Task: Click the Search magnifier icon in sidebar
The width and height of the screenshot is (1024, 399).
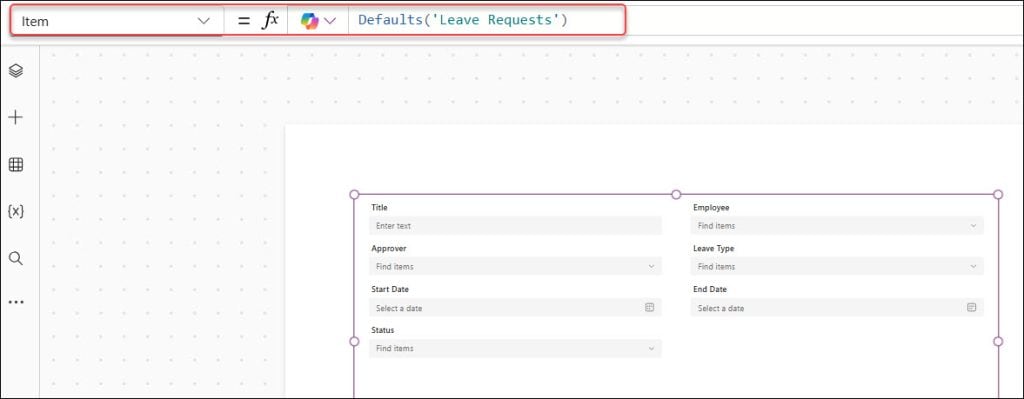Action: click(x=16, y=259)
